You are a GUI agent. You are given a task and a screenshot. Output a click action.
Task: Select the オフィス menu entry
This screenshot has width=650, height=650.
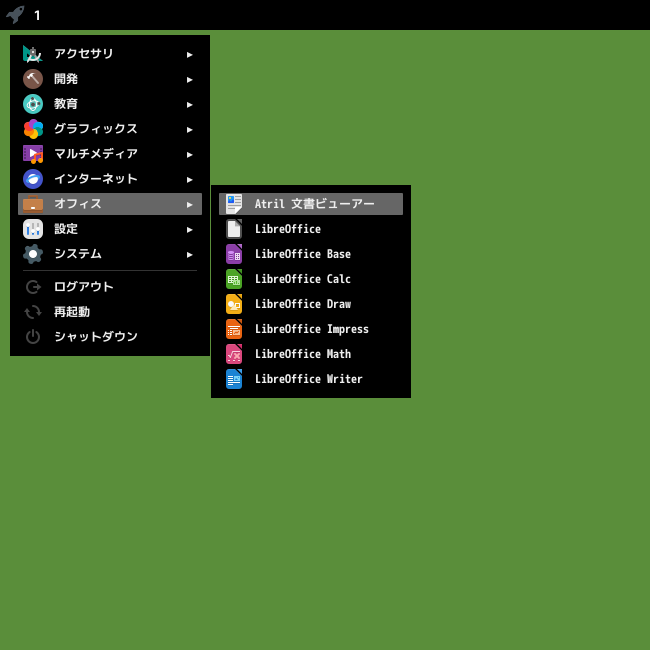pos(110,204)
